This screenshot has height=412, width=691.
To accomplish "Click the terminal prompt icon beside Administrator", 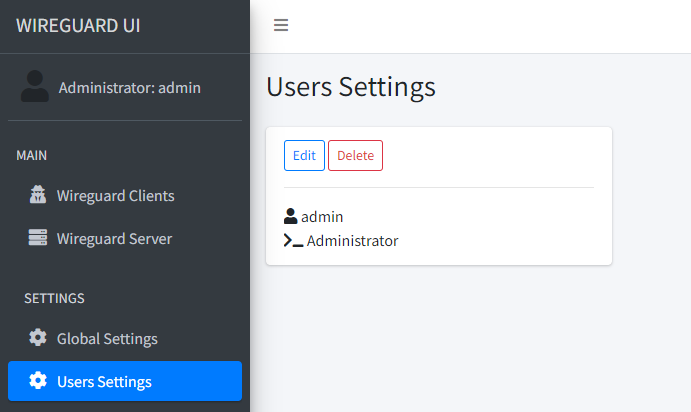I will pyautogui.click(x=293, y=241).
